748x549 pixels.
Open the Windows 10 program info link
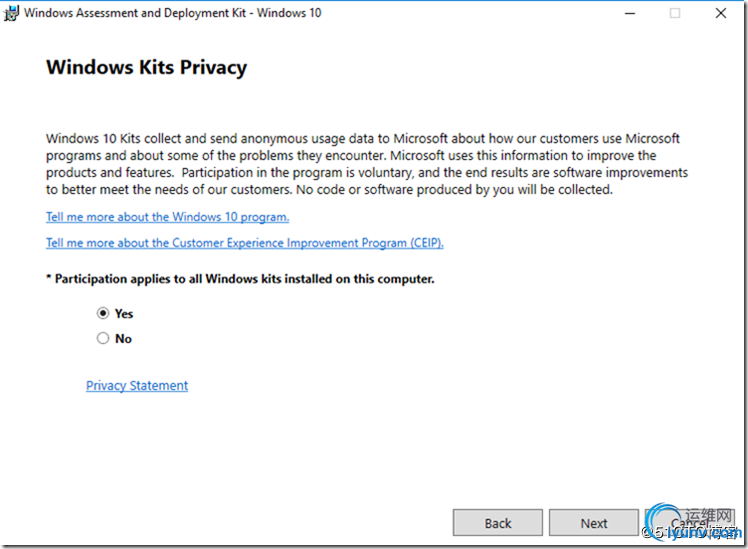point(167,217)
